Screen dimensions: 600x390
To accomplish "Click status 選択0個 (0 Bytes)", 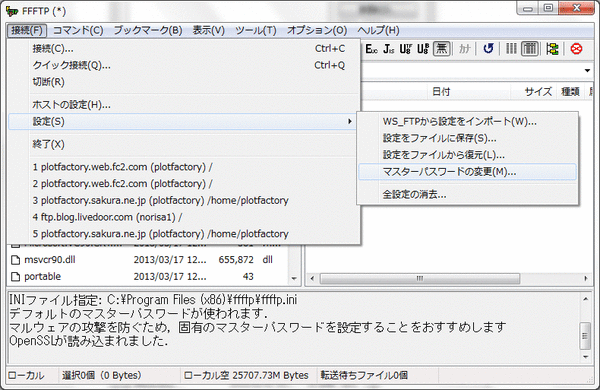I will (102, 375).
